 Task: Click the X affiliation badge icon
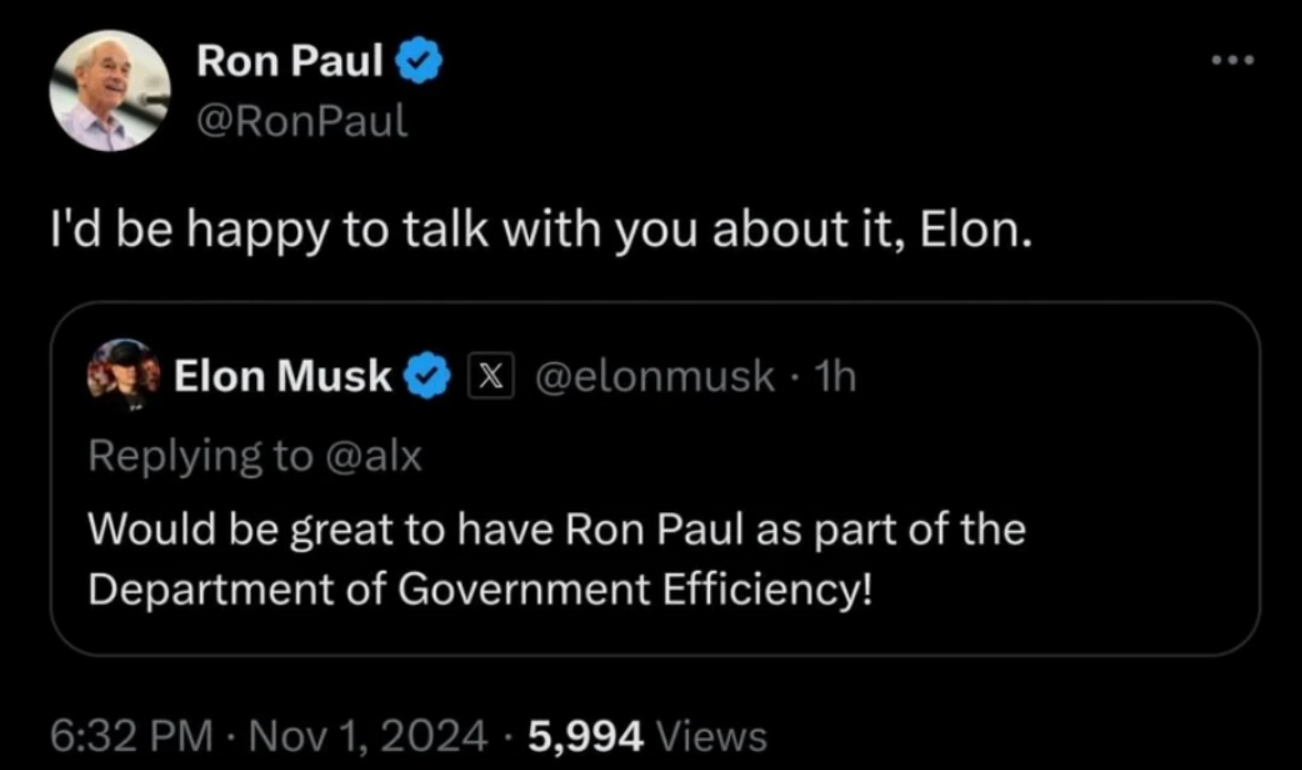[x=491, y=377]
